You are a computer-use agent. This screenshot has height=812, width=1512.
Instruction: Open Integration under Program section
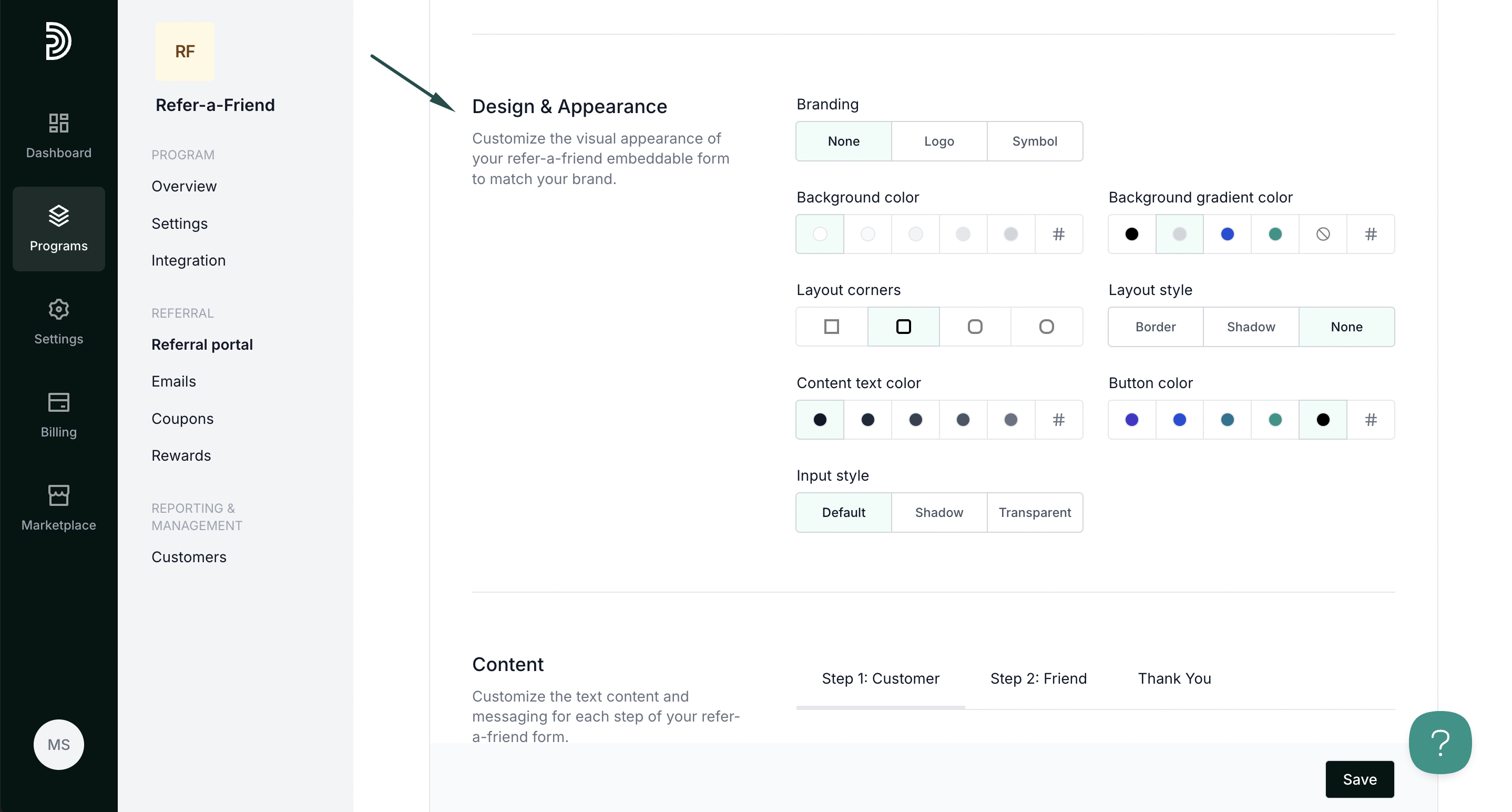pos(188,261)
